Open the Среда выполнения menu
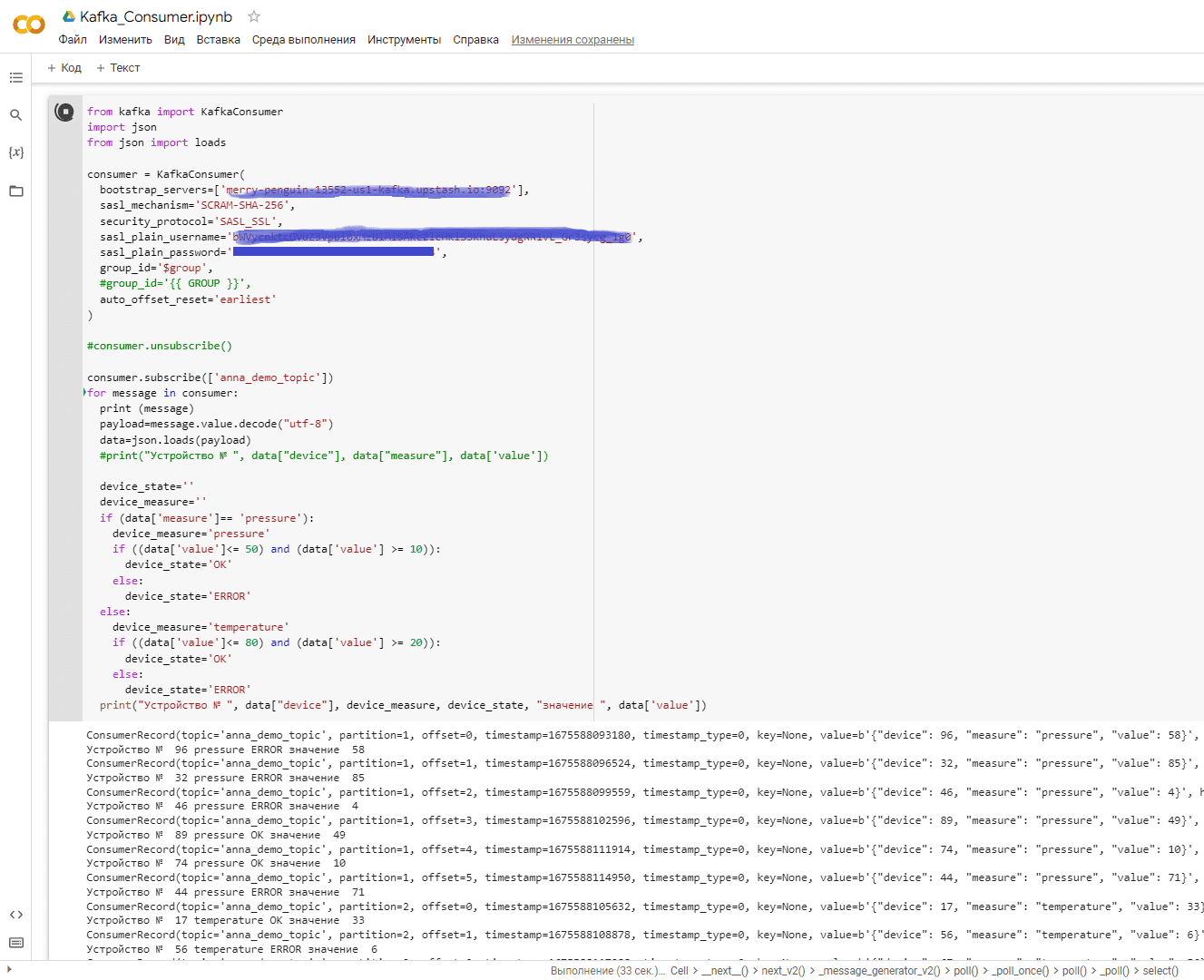This screenshot has width=1204, height=980. [x=303, y=40]
